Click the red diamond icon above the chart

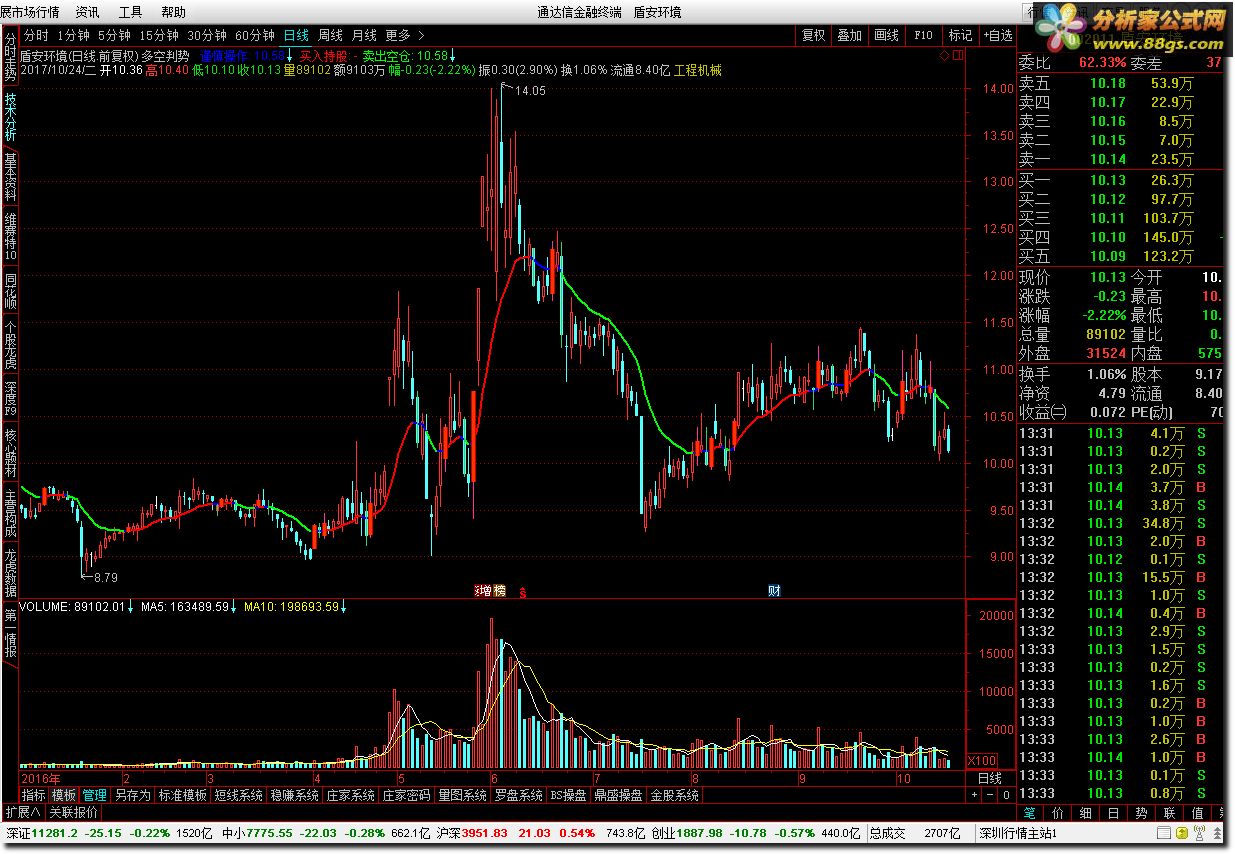point(944,55)
